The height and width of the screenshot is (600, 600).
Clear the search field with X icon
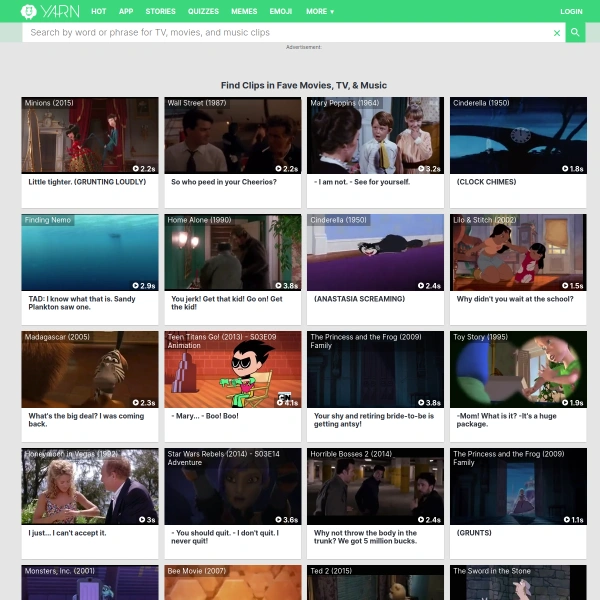pos(557,33)
